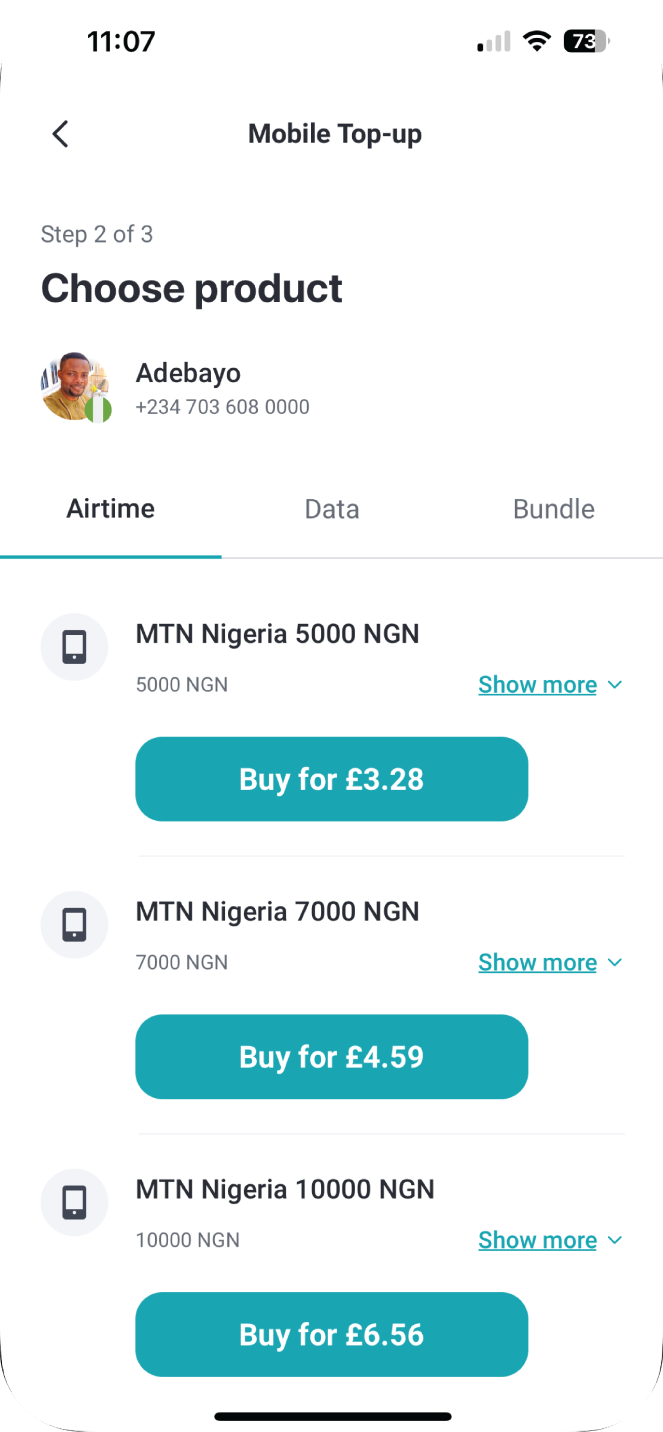Tap the cellular signal bars icon
This screenshot has width=663, height=1432.
pyautogui.click(x=494, y=42)
